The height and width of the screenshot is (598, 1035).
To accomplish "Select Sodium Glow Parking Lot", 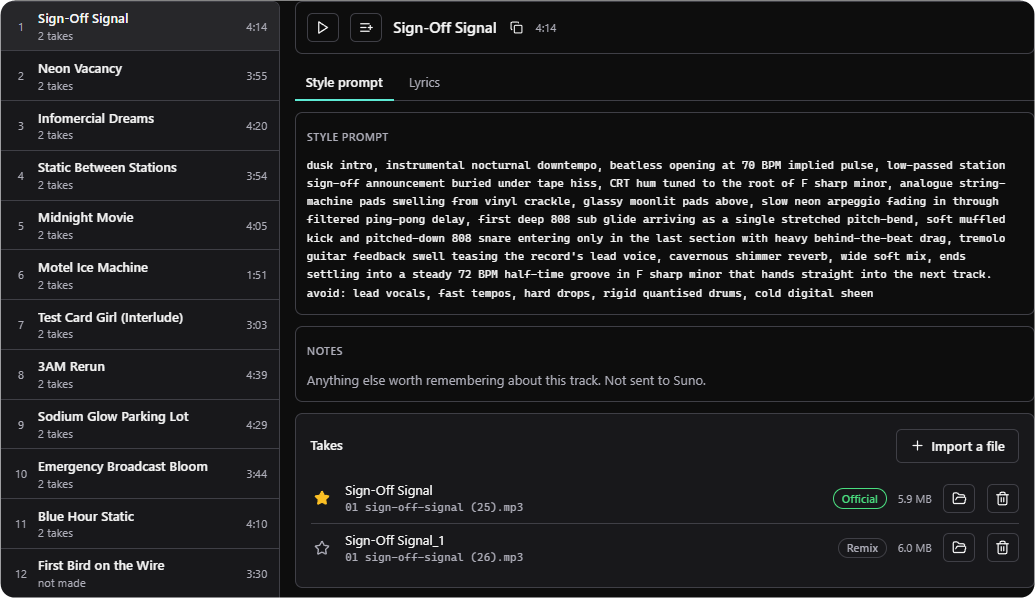I will coord(140,424).
